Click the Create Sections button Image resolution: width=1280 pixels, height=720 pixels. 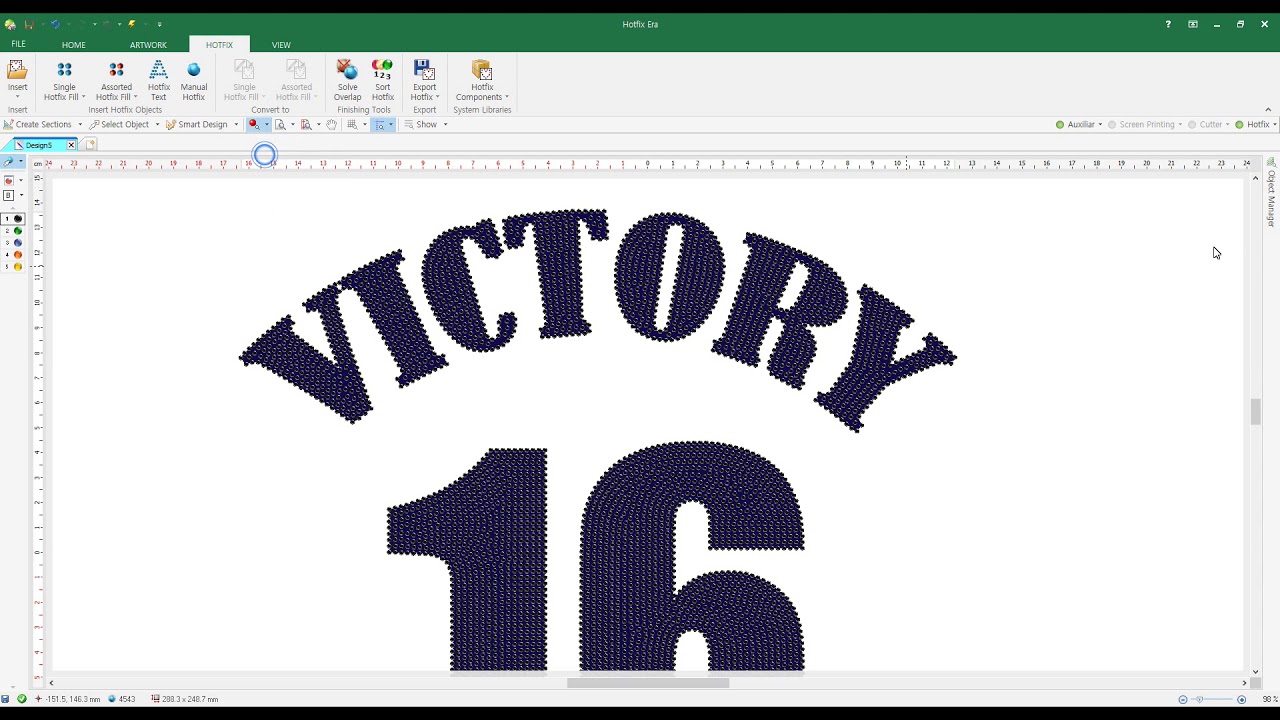38,125
